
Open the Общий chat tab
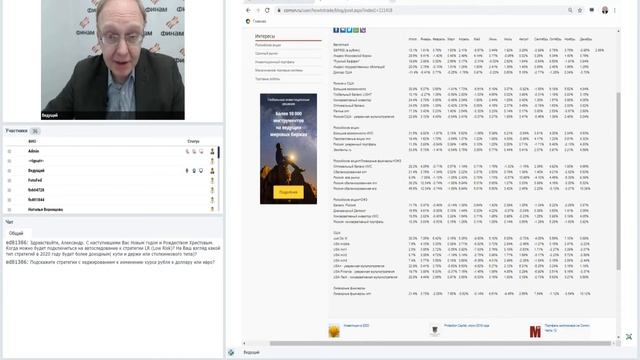pos(16,233)
